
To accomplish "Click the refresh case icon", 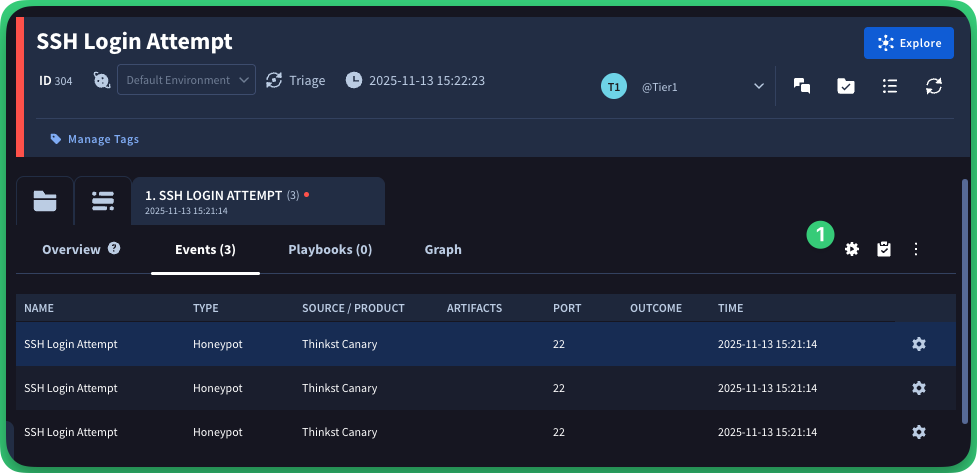I will point(934,86).
